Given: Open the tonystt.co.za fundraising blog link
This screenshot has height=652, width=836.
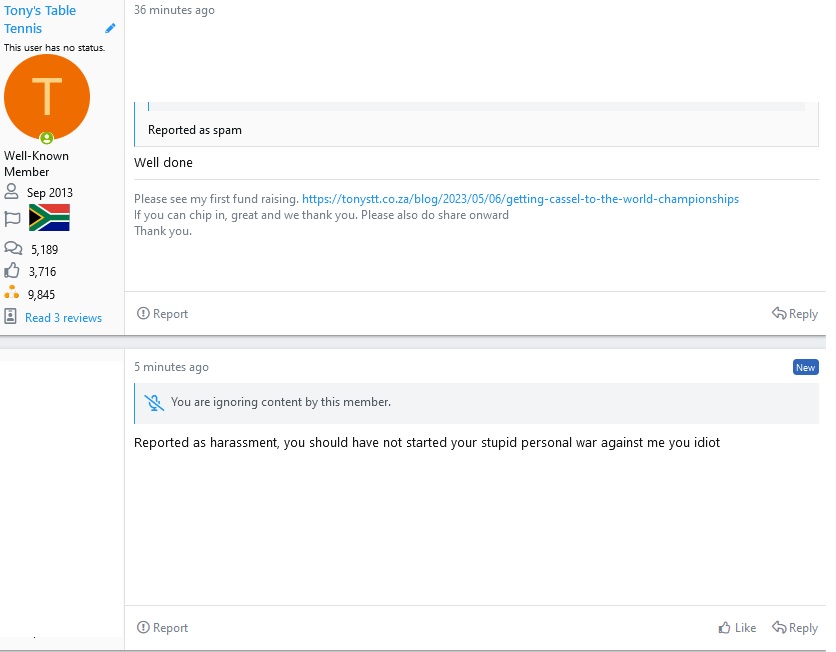Looking at the screenshot, I should click(x=520, y=199).
